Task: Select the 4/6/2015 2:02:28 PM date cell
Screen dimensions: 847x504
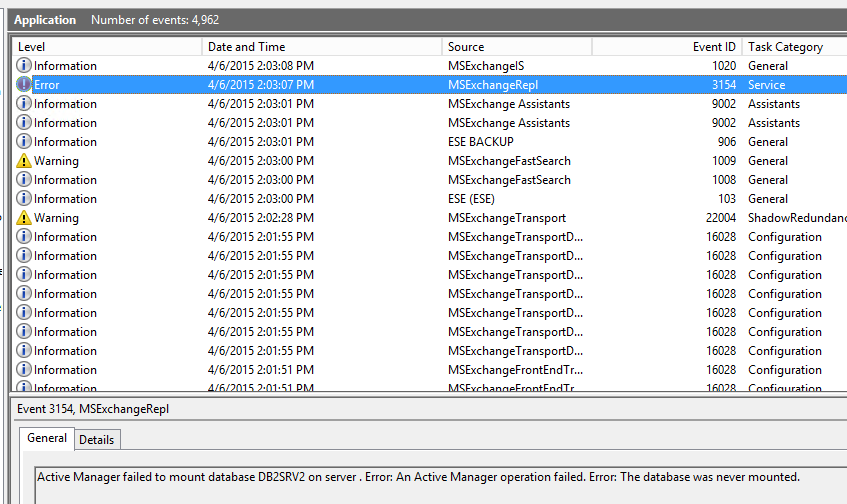Action: tap(261, 218)
